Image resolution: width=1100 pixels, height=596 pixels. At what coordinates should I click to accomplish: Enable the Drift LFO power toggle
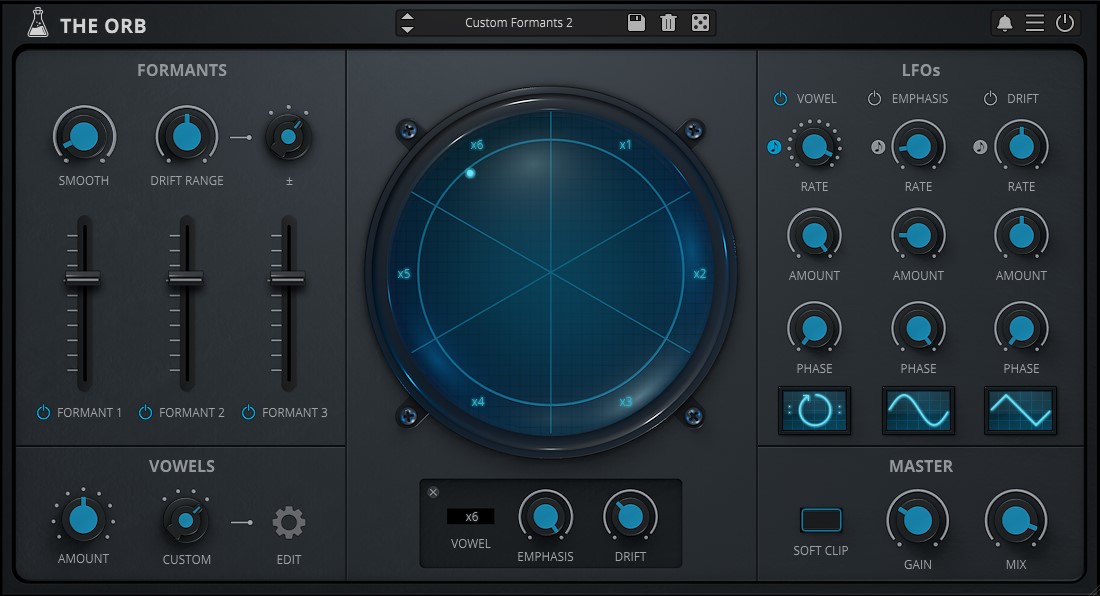pyautogui.click(x=990, y=99)
